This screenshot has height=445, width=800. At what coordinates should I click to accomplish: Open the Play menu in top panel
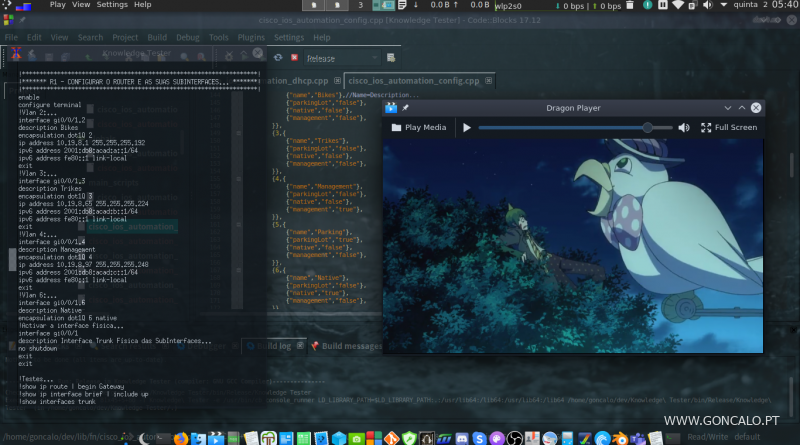(58, 5)
